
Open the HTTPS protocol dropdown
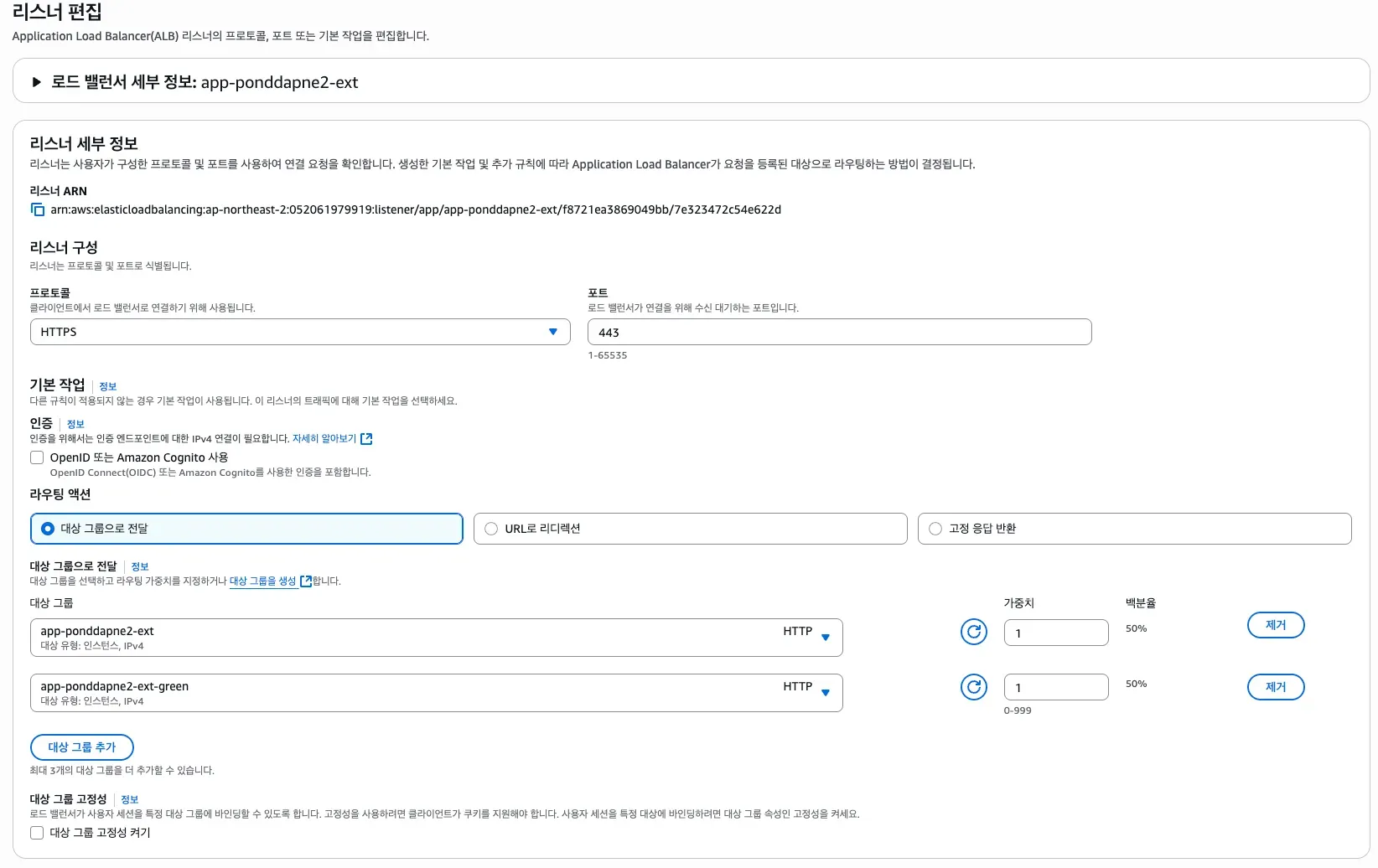click(300, 332)
